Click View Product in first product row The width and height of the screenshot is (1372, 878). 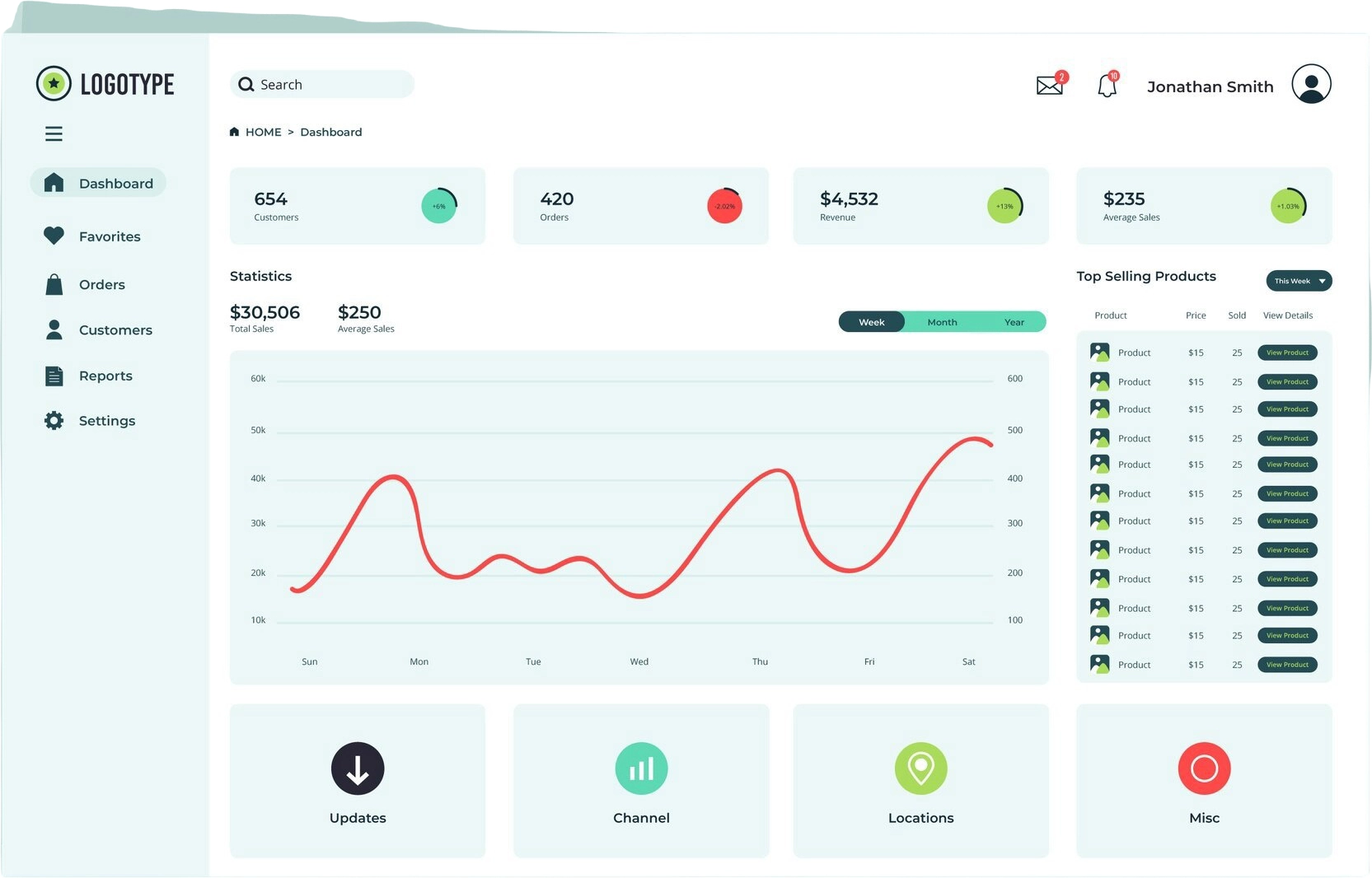1287,353
